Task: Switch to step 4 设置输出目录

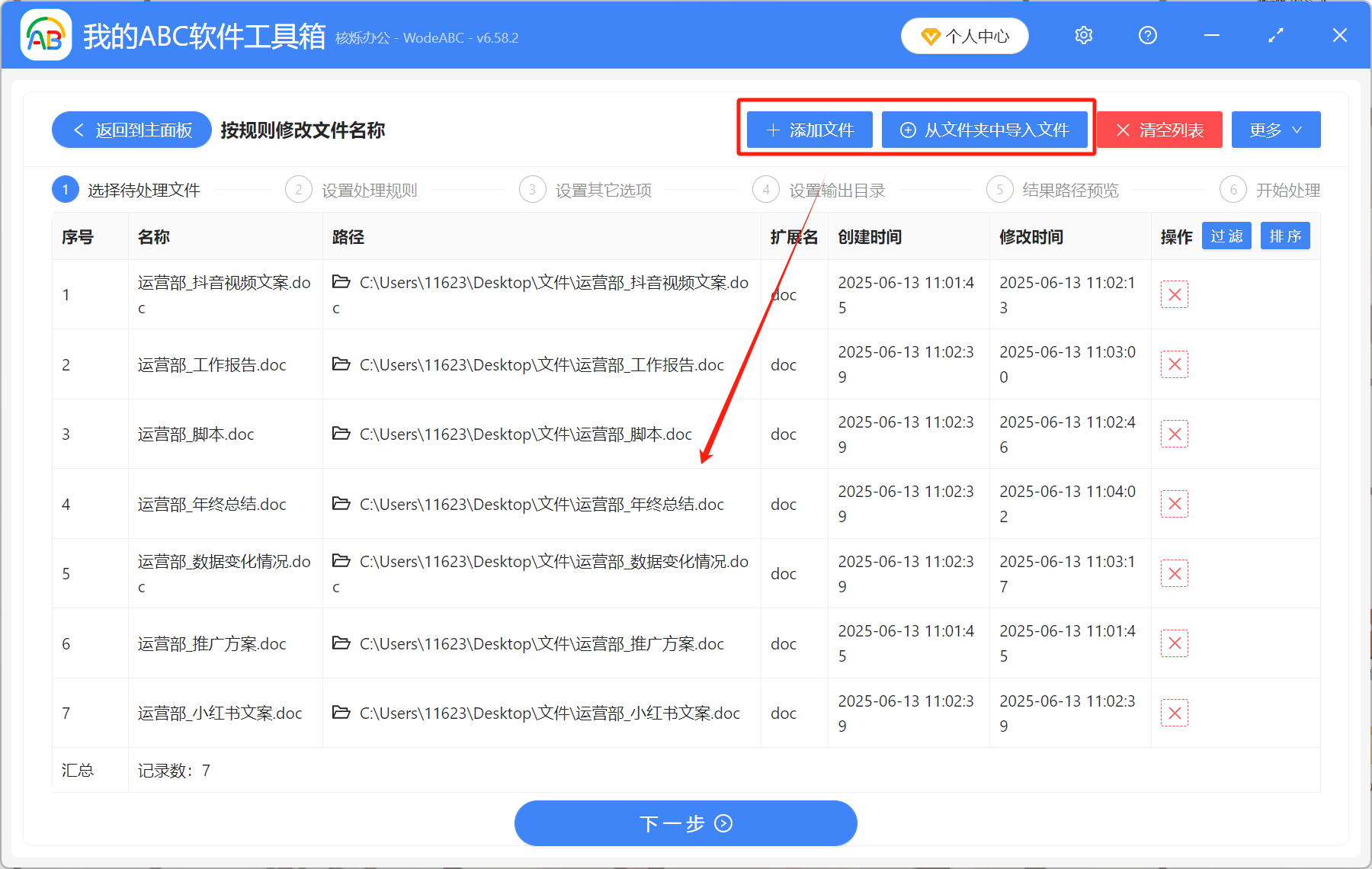Action: point(835,190)
